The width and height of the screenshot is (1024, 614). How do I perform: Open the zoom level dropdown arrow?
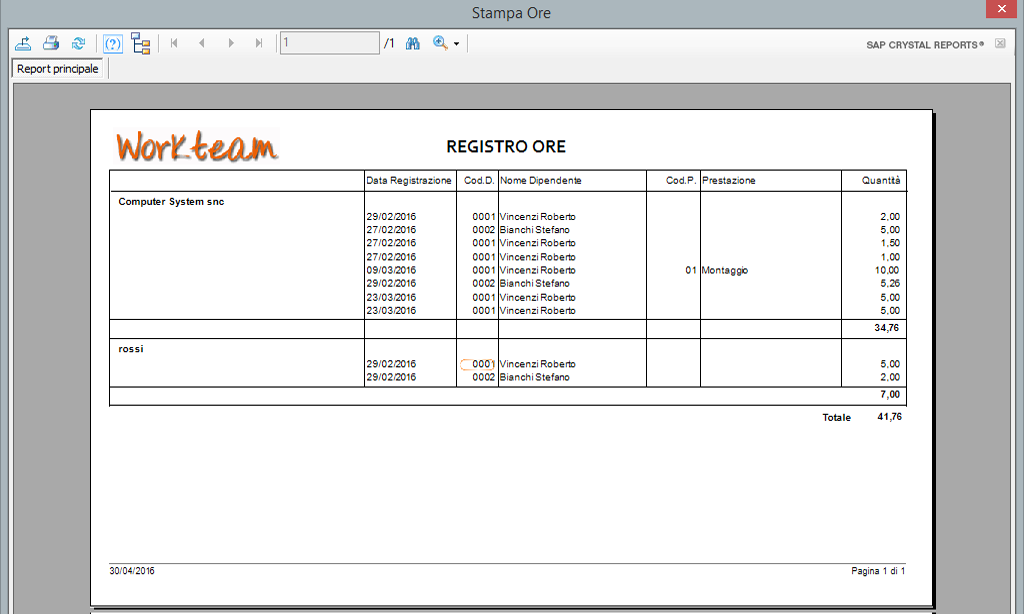point(456,44)
